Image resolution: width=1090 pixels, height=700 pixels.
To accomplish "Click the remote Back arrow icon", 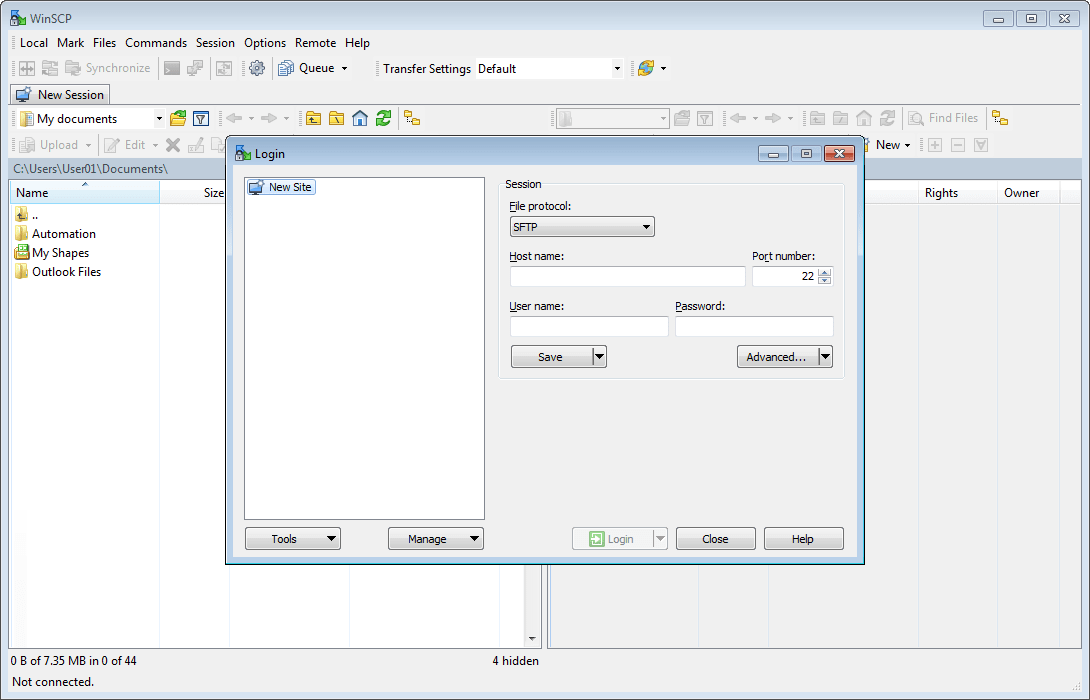I will click(x=738, y=118).
